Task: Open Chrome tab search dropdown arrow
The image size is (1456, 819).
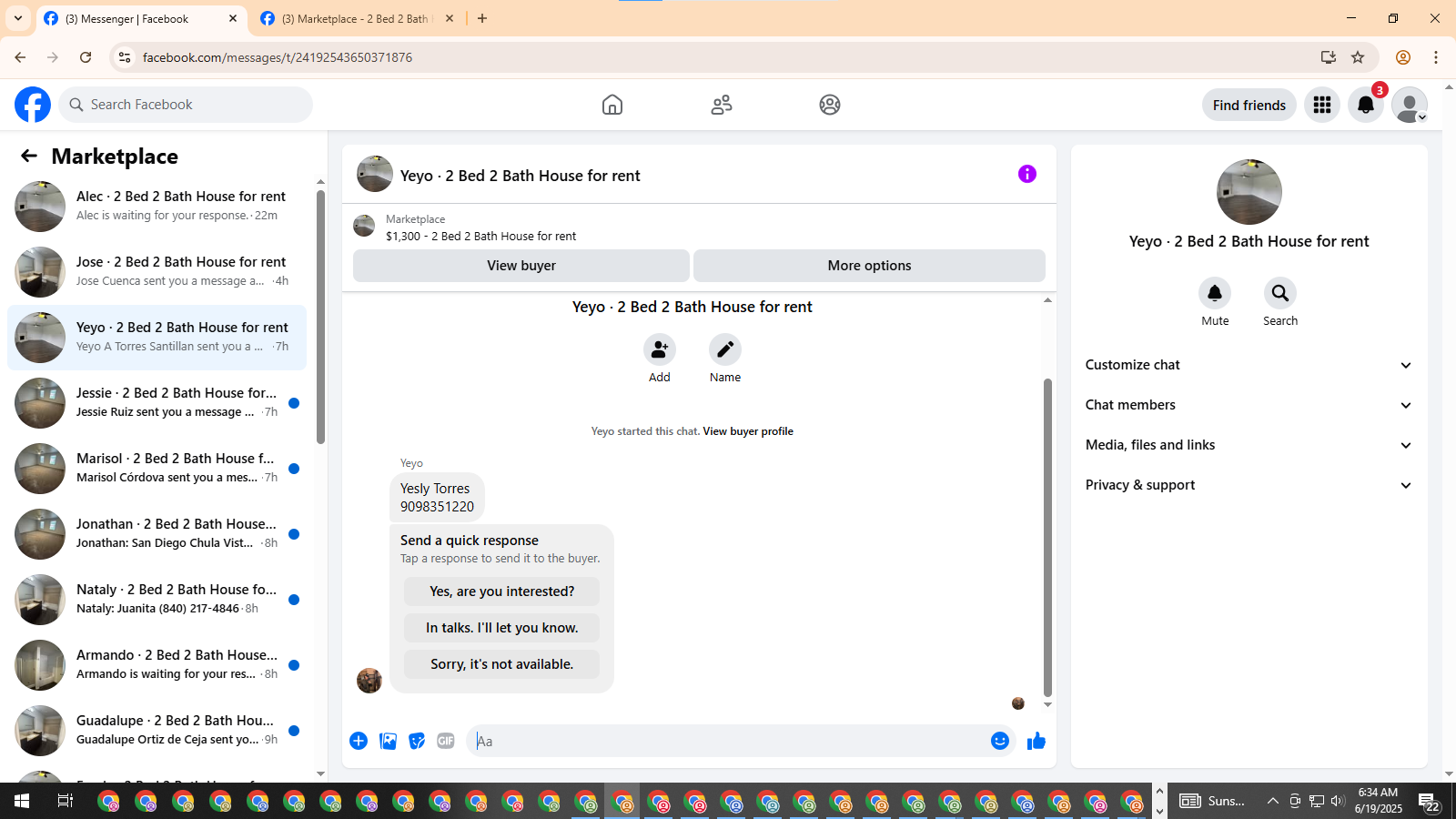Action: click(18, 18)
